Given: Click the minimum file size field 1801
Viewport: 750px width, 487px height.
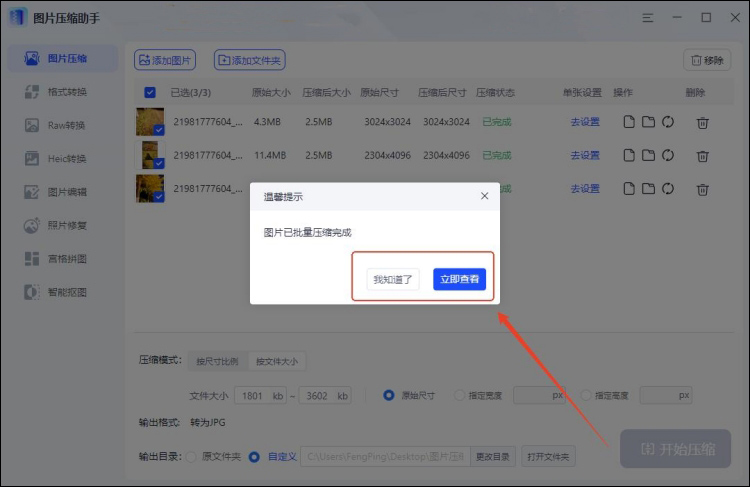Looking at the screenshot, I should point(261,396).
